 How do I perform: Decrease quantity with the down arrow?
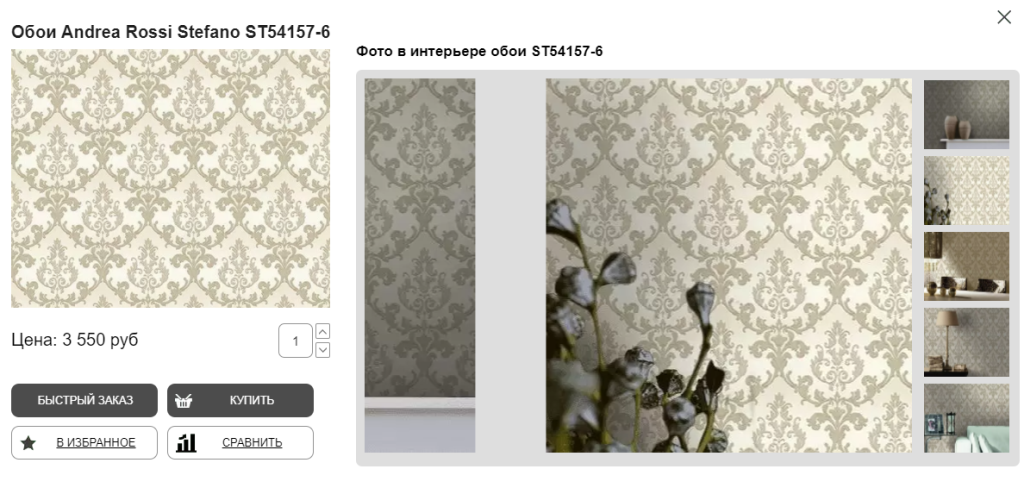(x=323, y=350)
